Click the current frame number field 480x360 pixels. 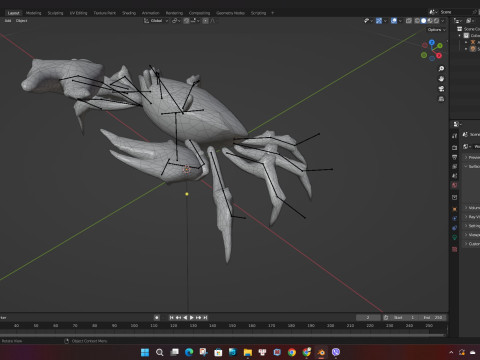tap(368, 318)
